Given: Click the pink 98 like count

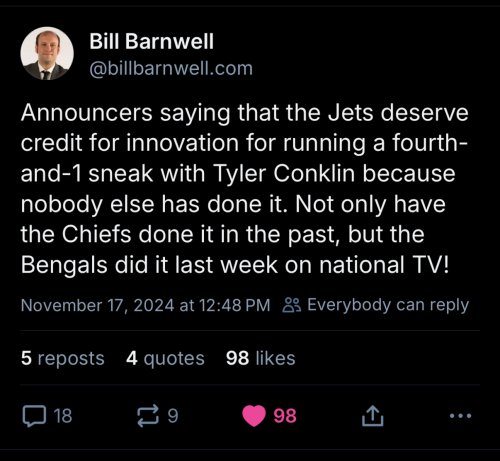Looking at the screenshot, I should [285, 416].
